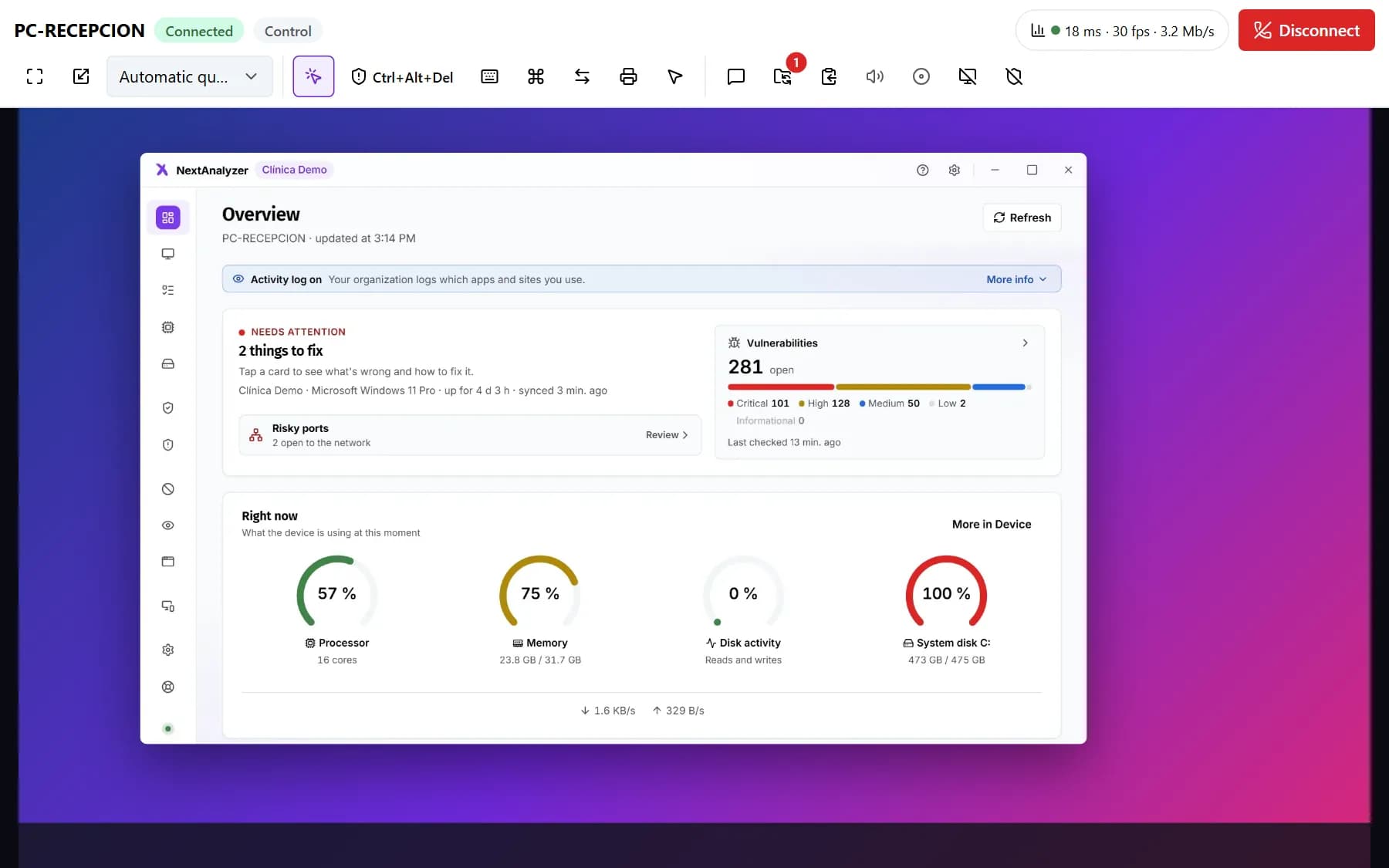Open the monitor device sidebar item

tap(168, 254)
